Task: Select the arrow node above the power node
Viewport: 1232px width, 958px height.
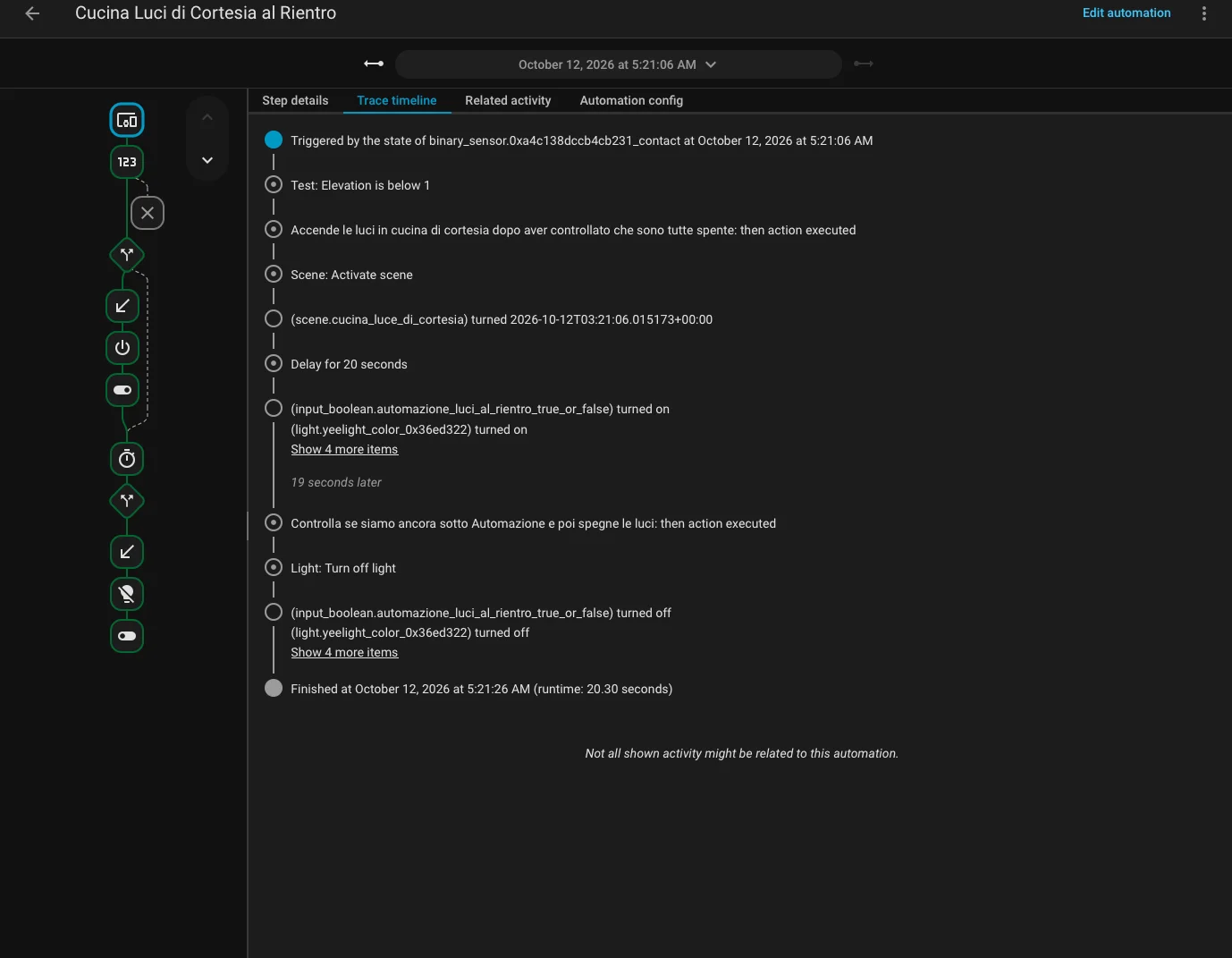Action: pos(122,306)
